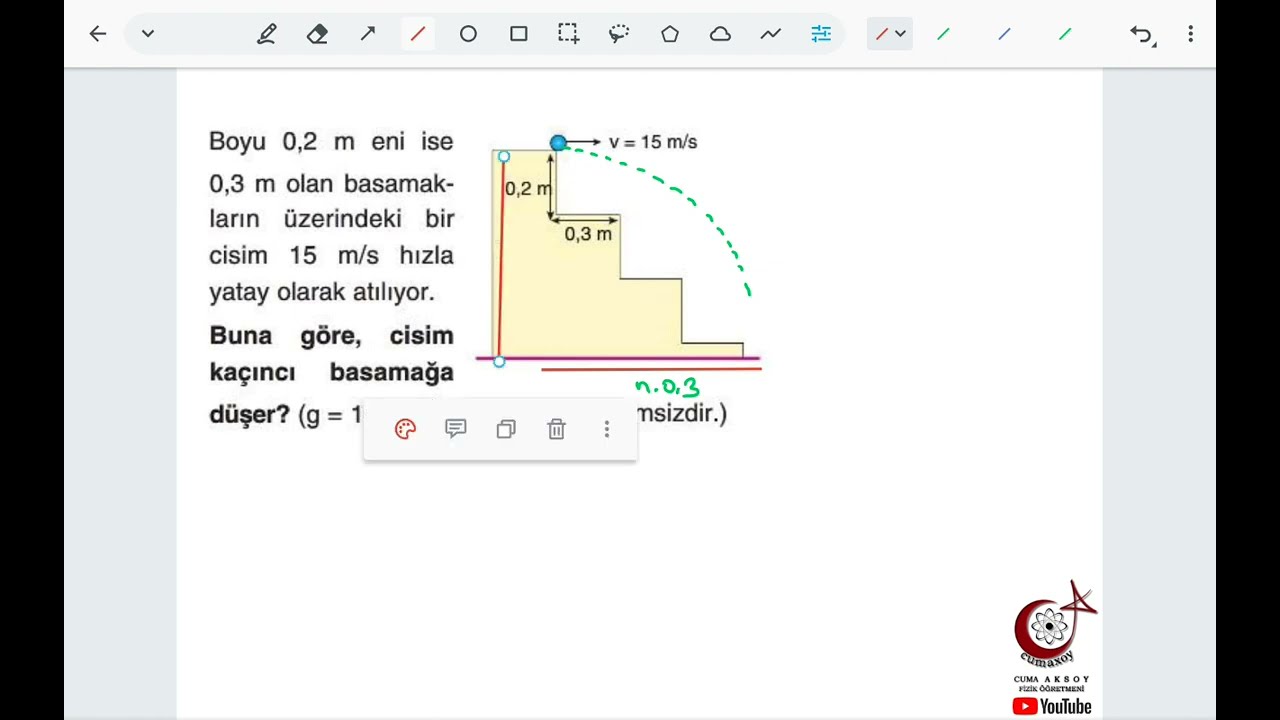Open the top-right three-dot menu
The image size is (1280, 720).
1190,34
